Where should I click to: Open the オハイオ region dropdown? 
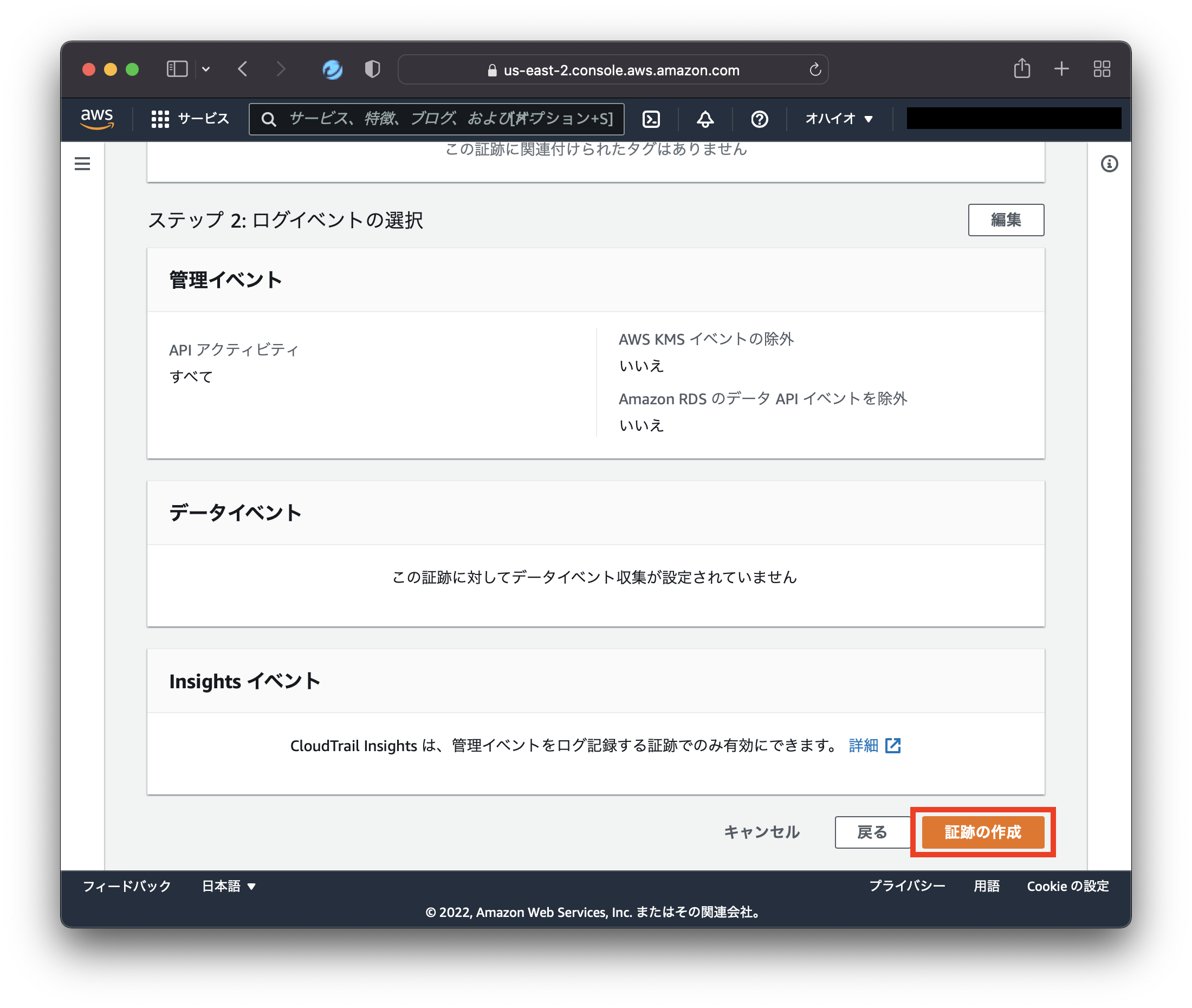[x=837, y=119]
